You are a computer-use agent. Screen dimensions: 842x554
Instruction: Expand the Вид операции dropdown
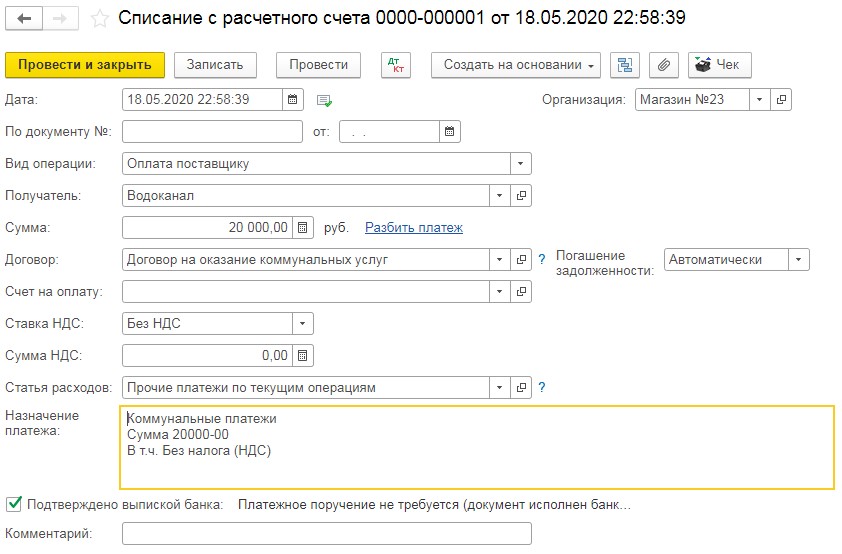(521, 163)
